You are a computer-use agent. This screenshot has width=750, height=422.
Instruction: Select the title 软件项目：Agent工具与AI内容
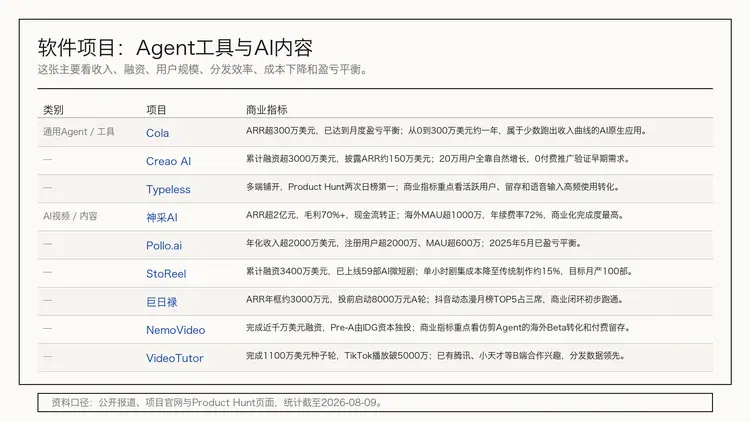pyautogui.click(x=175, y=48)
